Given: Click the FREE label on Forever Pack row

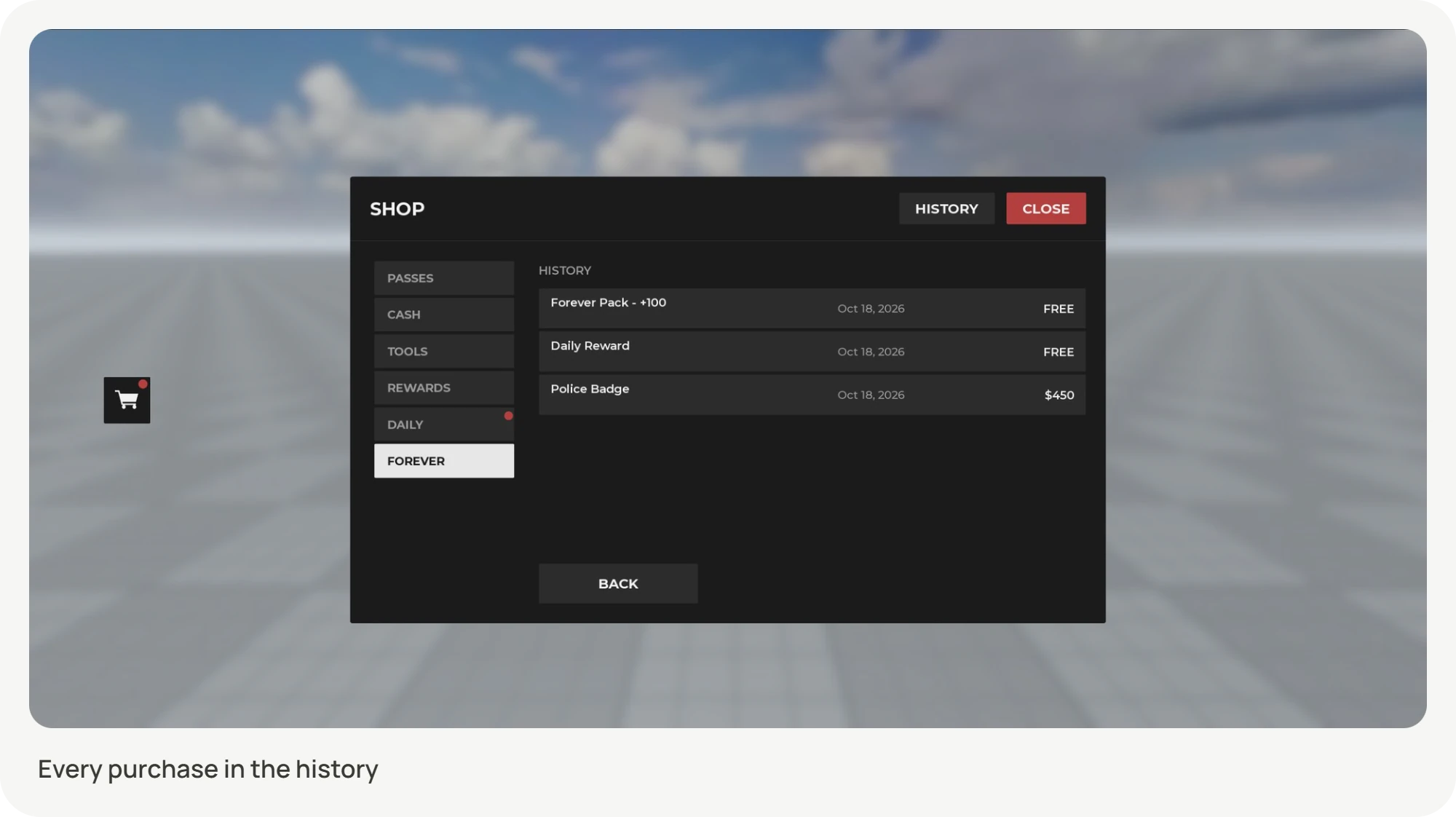Looking at the screenshot, I should click(x=1059, y=309).
